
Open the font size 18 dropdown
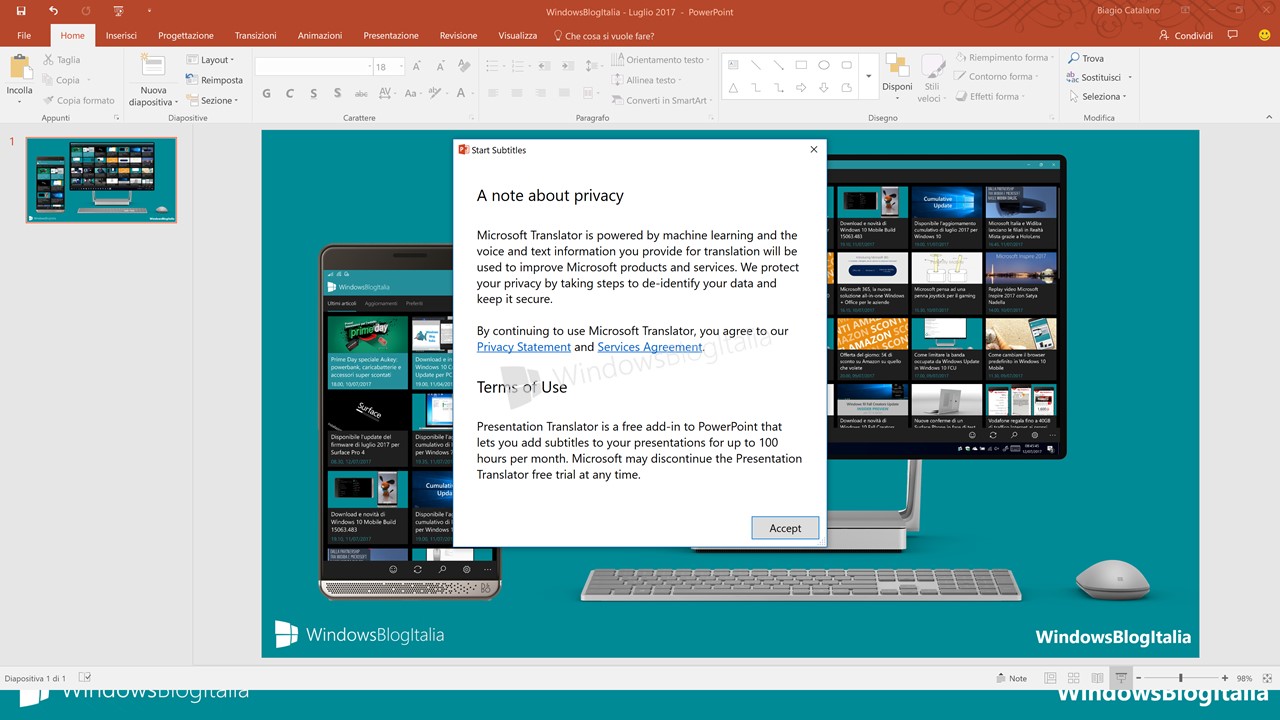(402, 67)
